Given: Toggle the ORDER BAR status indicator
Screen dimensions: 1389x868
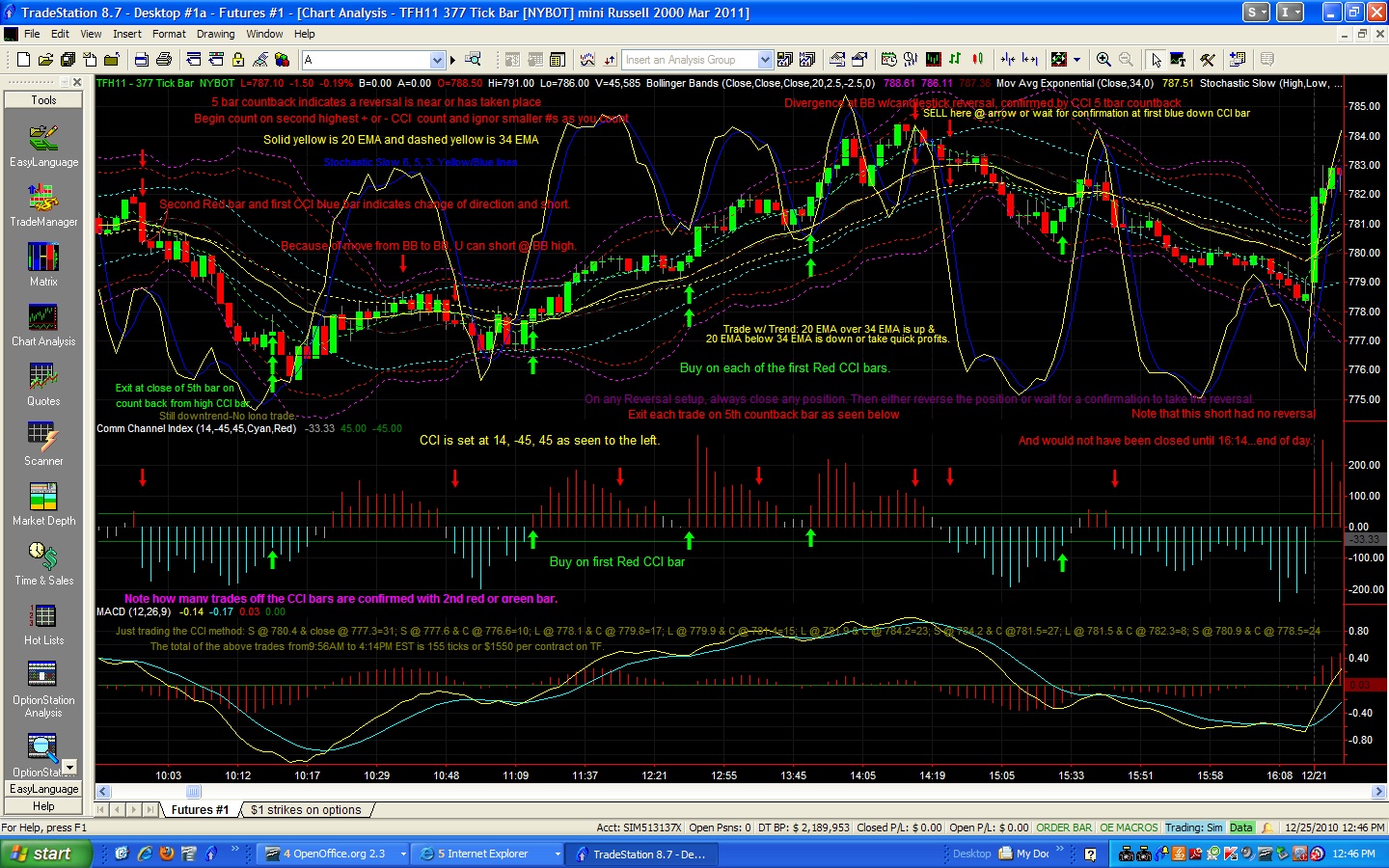Looking at the screenshot, I should pos(1064,827).
